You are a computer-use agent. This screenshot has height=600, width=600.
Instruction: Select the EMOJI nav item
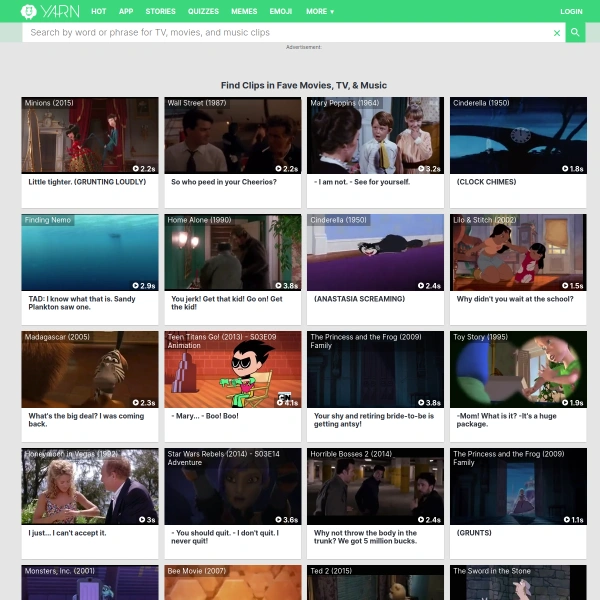point(280,12)
